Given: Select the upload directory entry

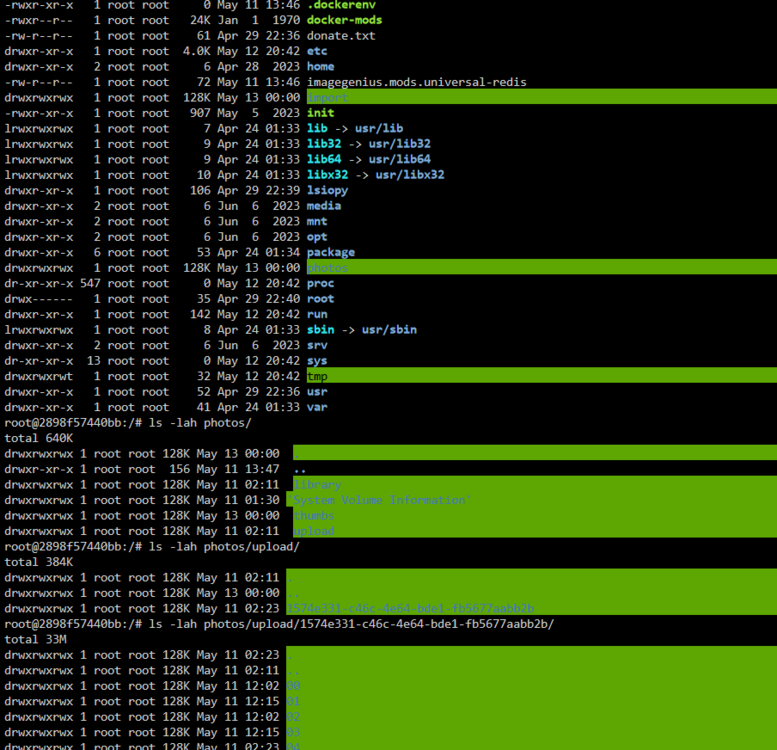Looking at the screenshot, I should point(313,531).
